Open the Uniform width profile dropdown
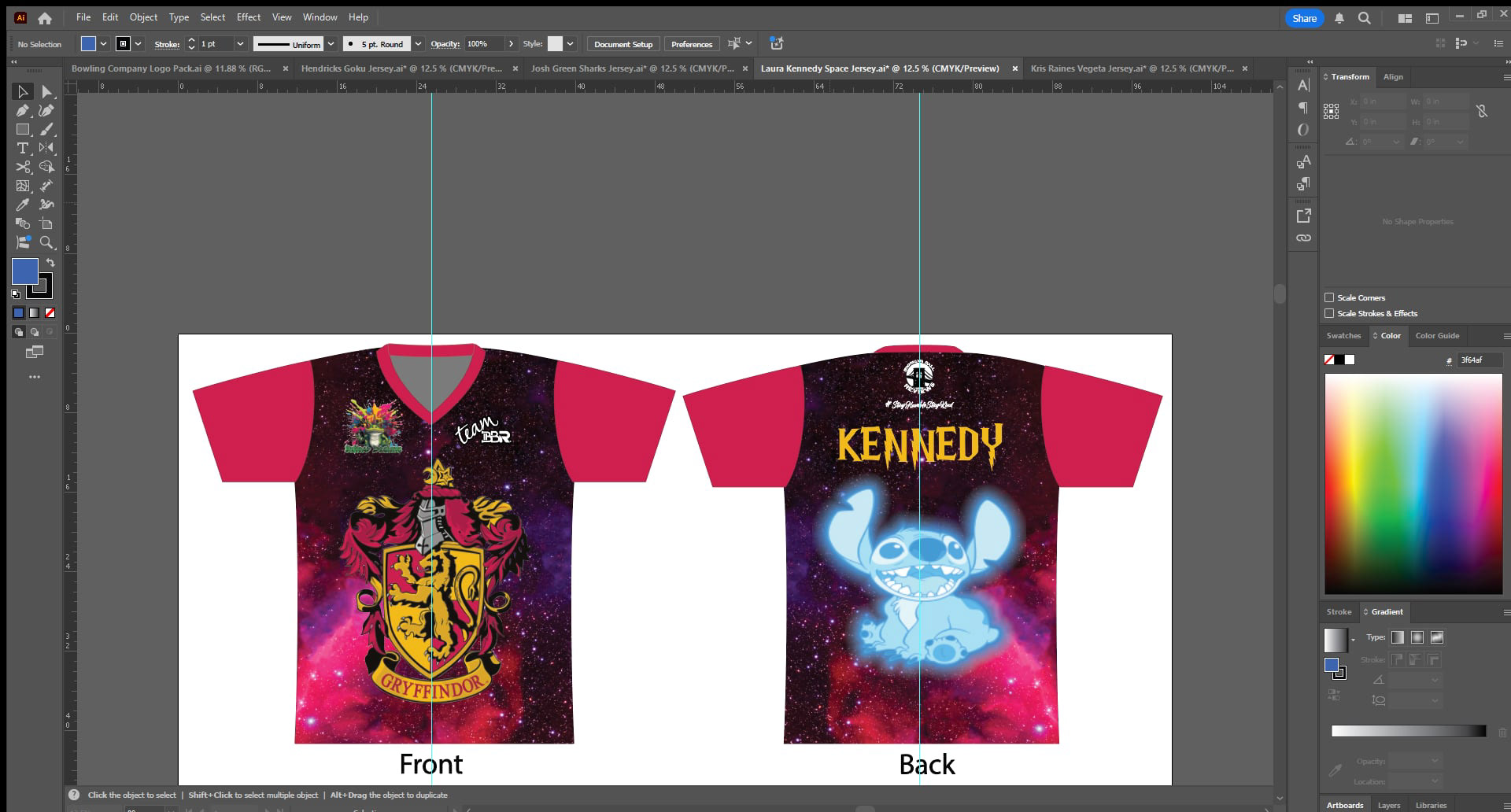 [331, 44]
